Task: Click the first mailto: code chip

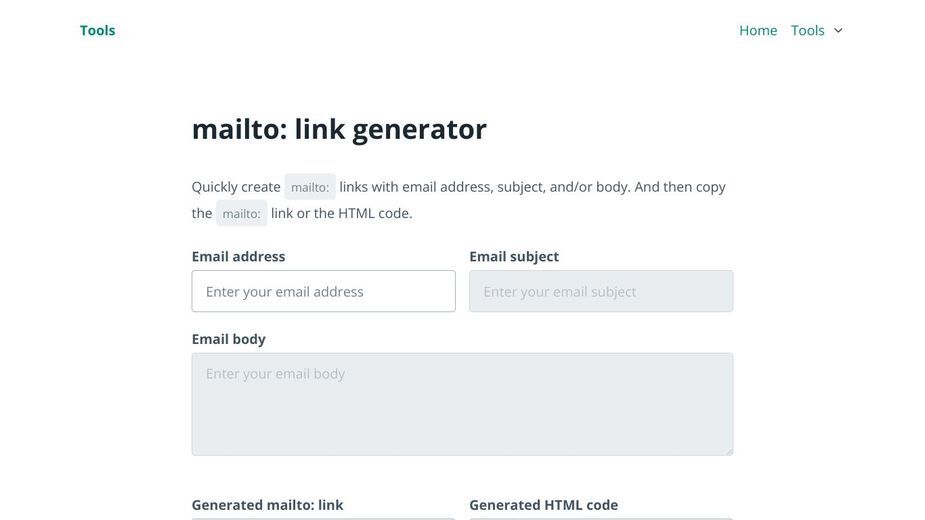Action: (x=310, y=187)
